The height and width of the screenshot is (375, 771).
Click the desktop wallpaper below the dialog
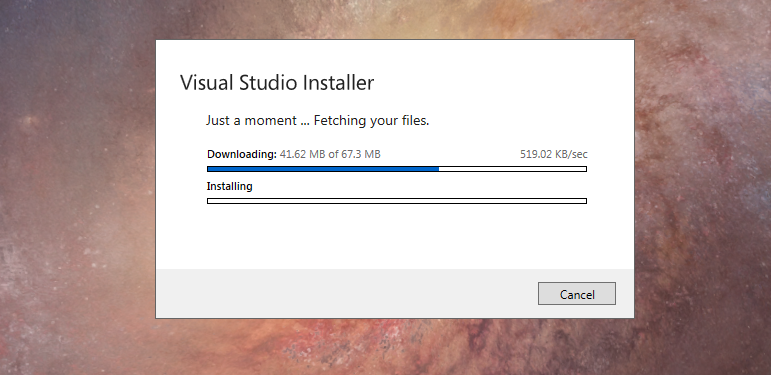click(393, 346)
